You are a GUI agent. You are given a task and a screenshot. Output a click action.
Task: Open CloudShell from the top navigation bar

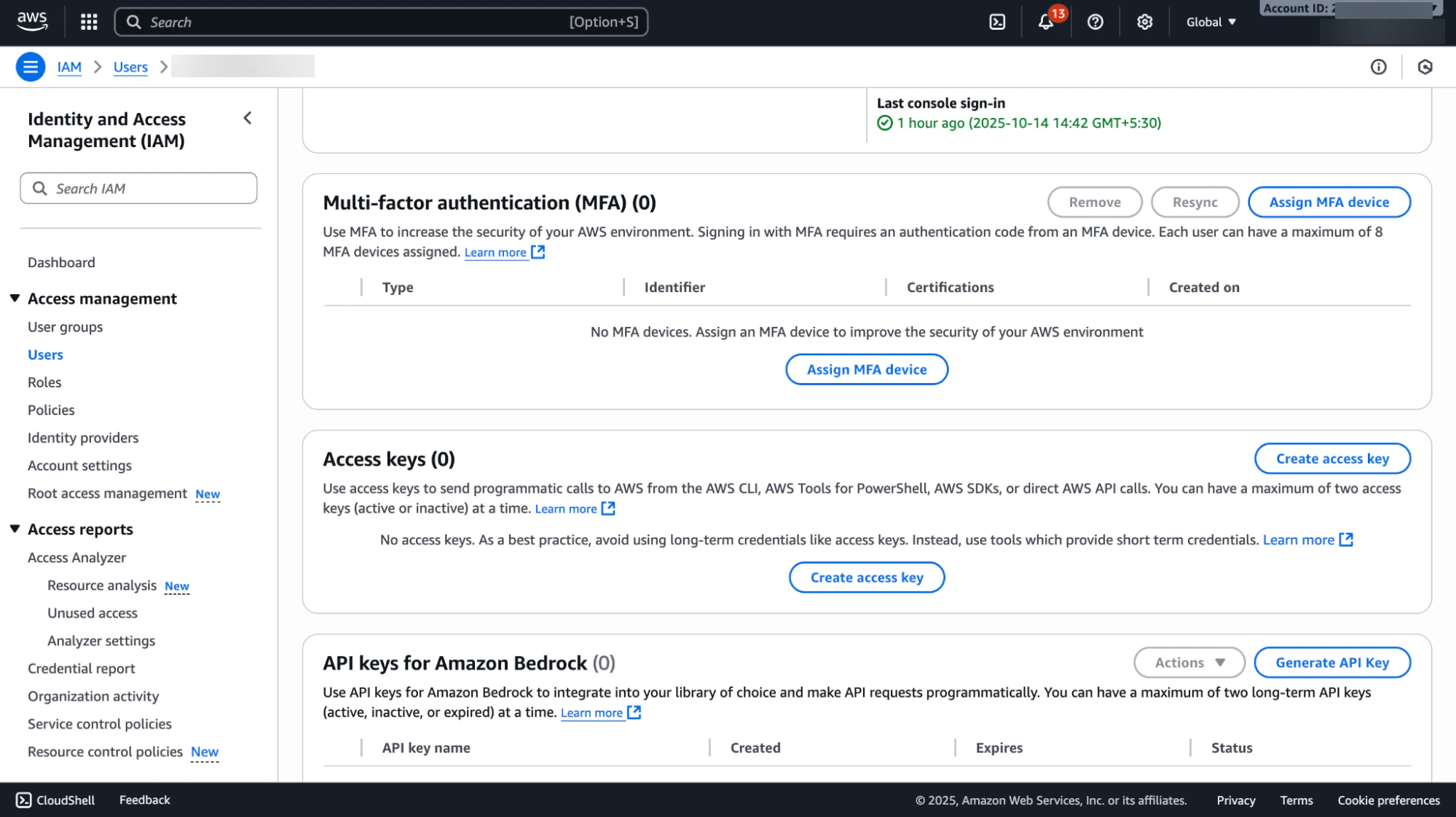click(996, 22)
